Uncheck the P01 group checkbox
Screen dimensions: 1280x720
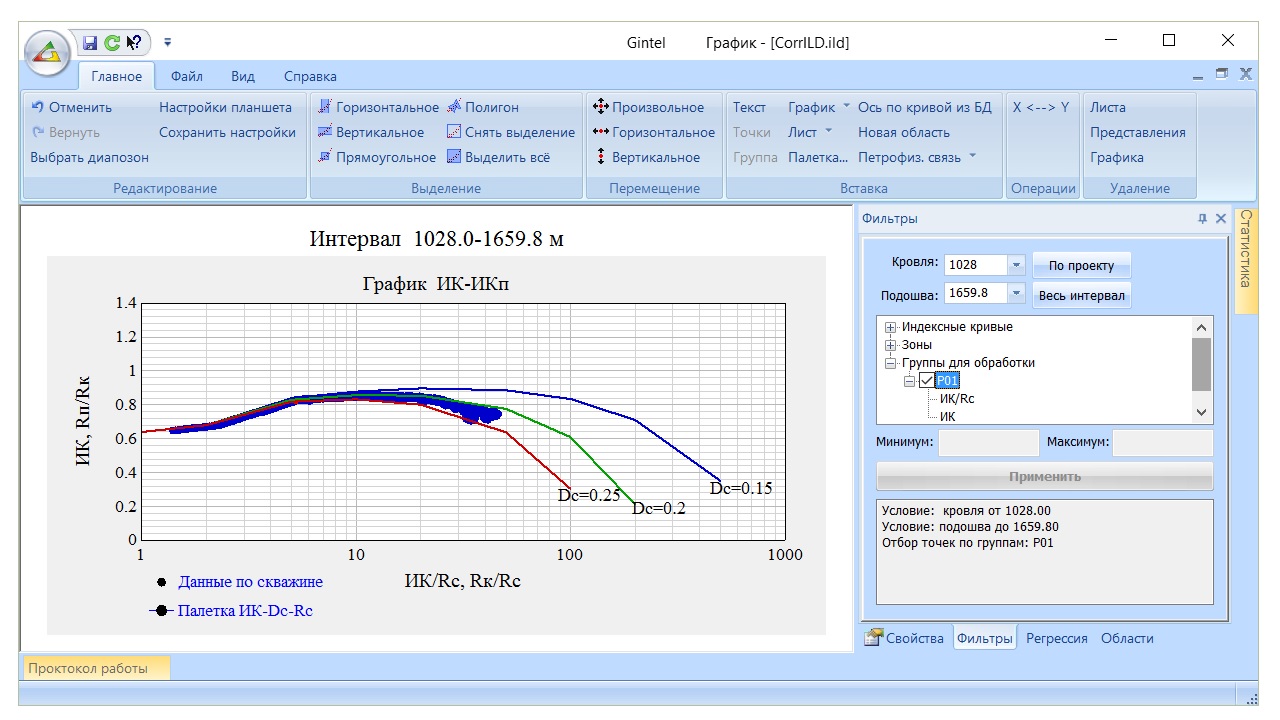(x=926, y=380)
